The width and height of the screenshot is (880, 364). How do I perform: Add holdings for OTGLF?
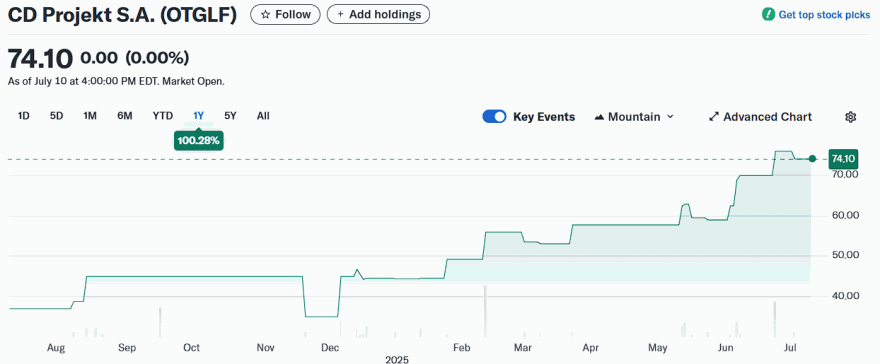[x=378, y=14]
